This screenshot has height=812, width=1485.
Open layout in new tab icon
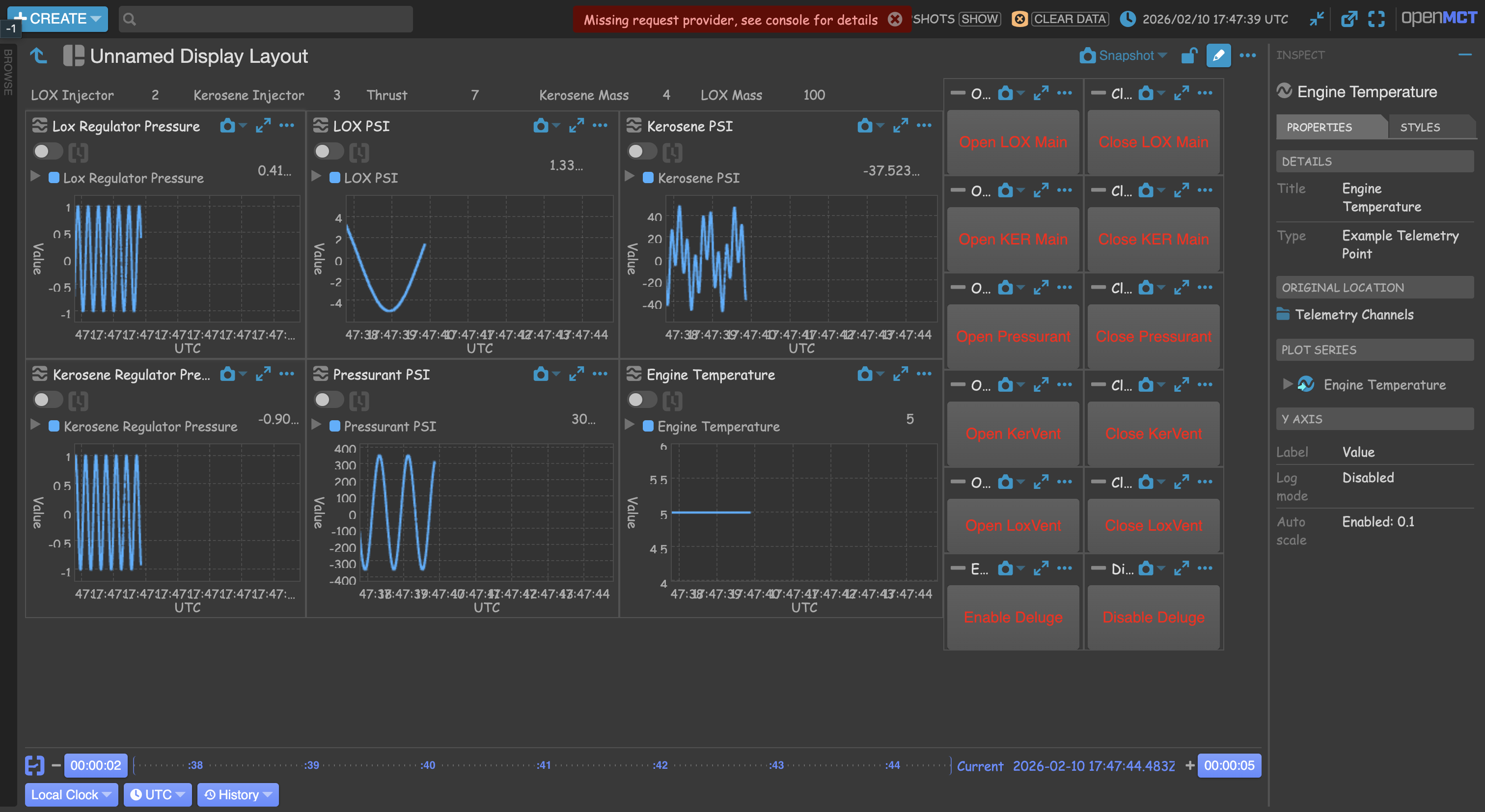1348,19
